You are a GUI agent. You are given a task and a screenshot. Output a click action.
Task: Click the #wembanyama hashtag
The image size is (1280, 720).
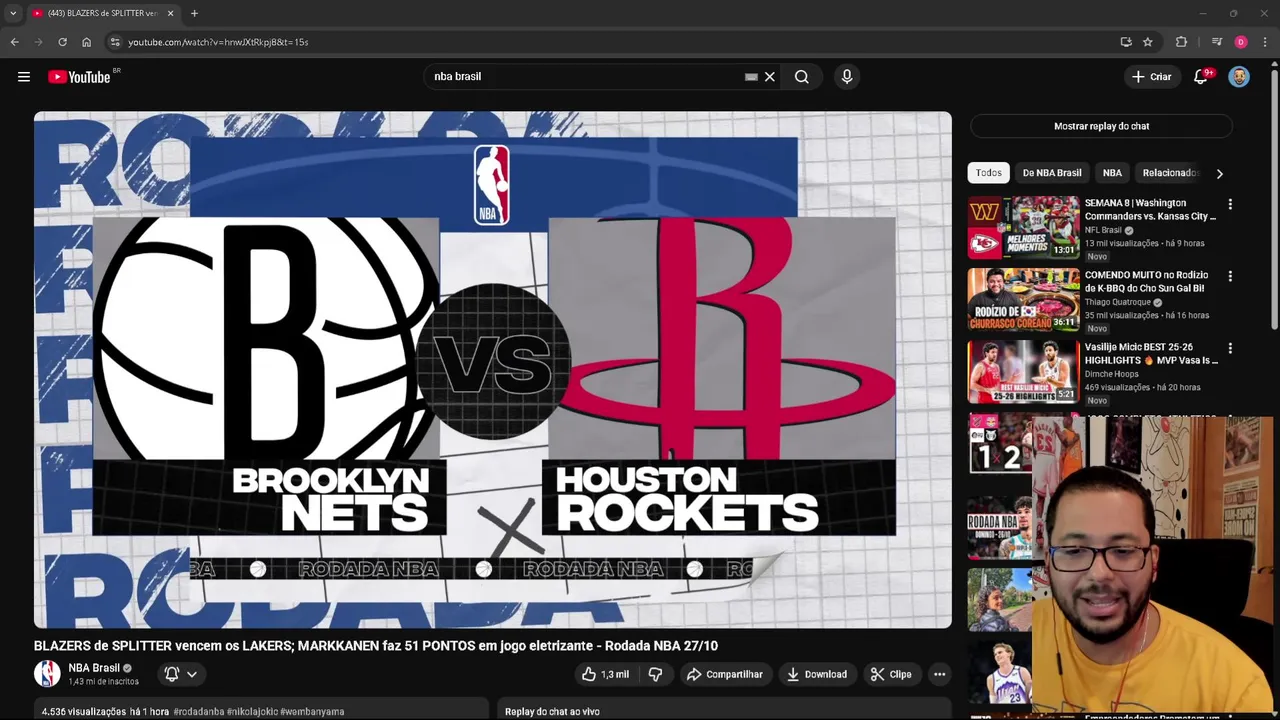pos(312,712)
